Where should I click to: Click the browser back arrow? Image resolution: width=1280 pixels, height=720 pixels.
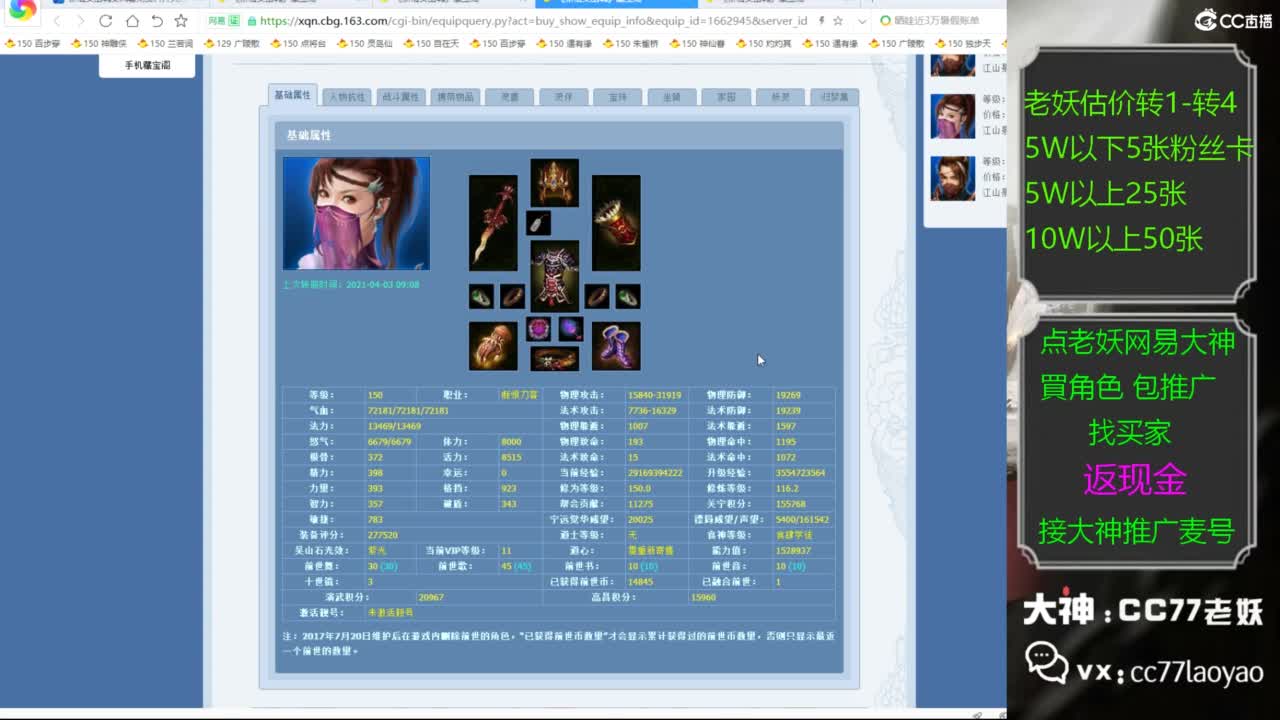click(57, 21)
